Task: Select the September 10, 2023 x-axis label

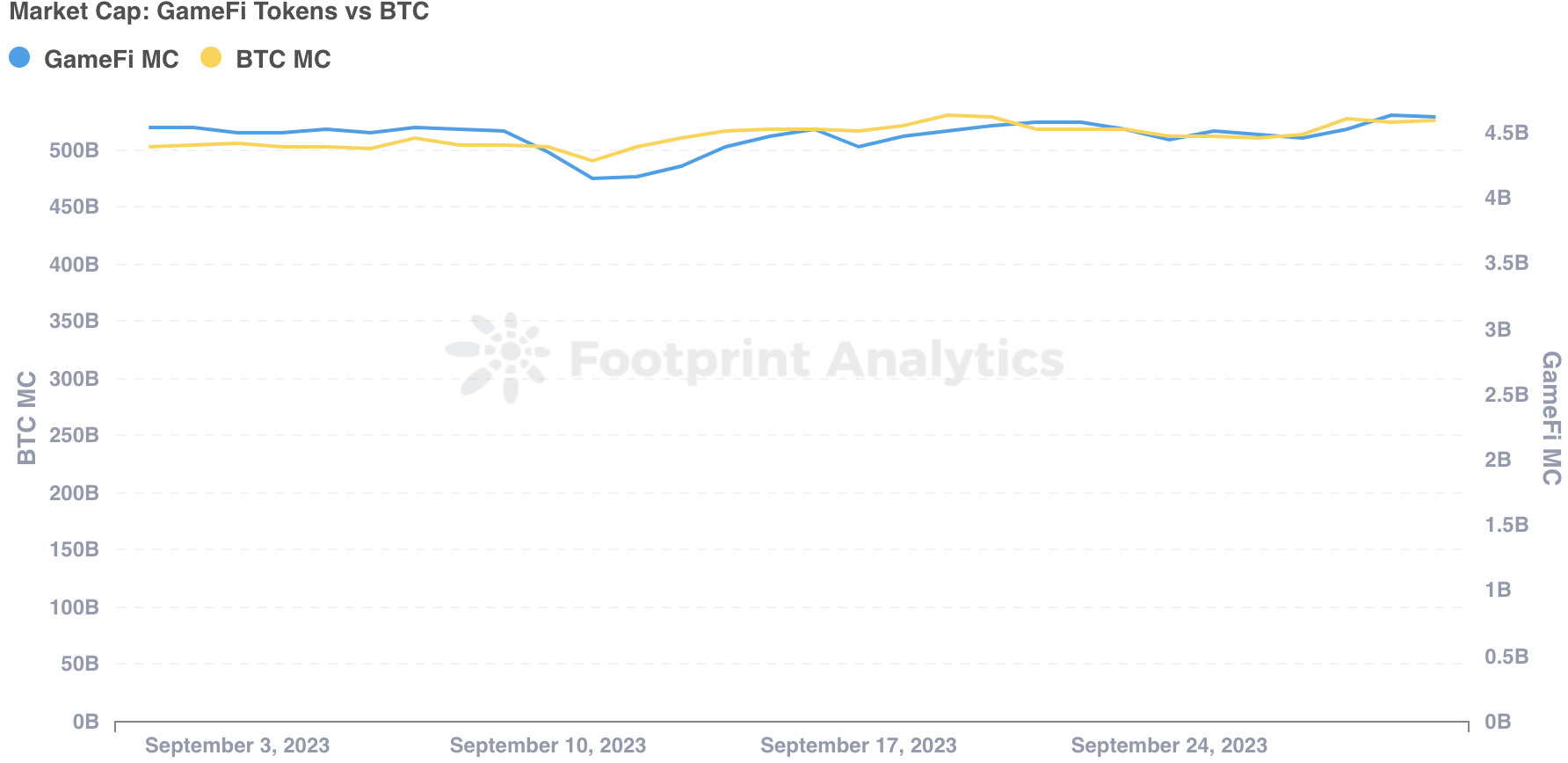Action: point(548,745)
